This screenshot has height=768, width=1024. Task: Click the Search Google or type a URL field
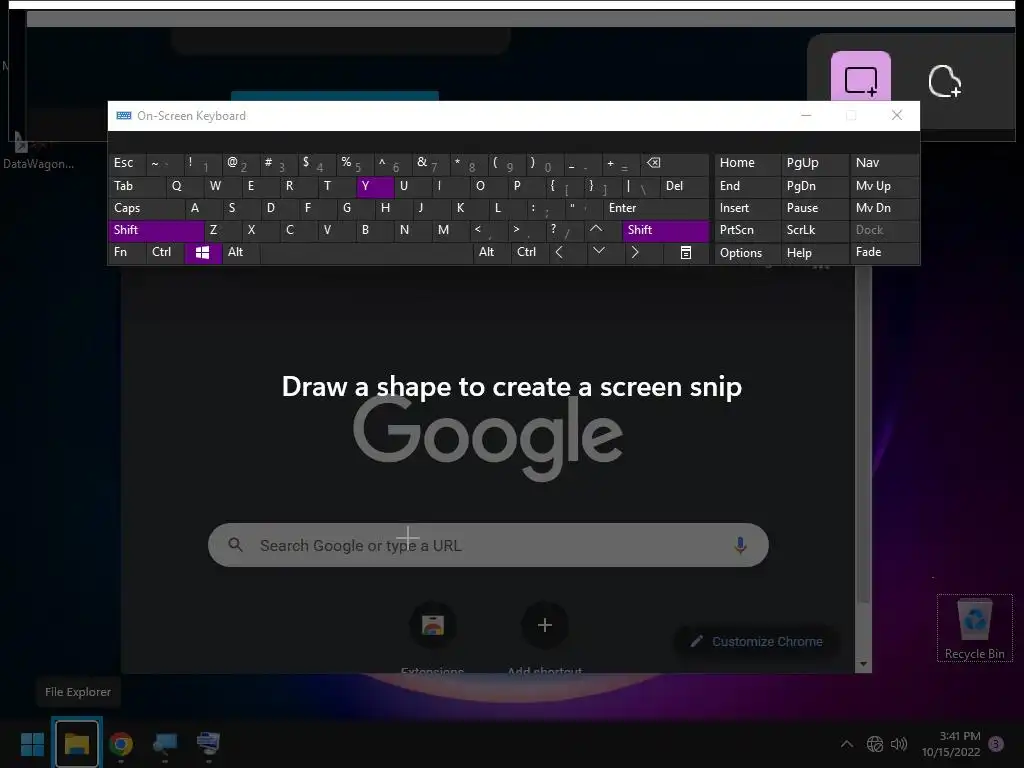[x=488, y=545]
